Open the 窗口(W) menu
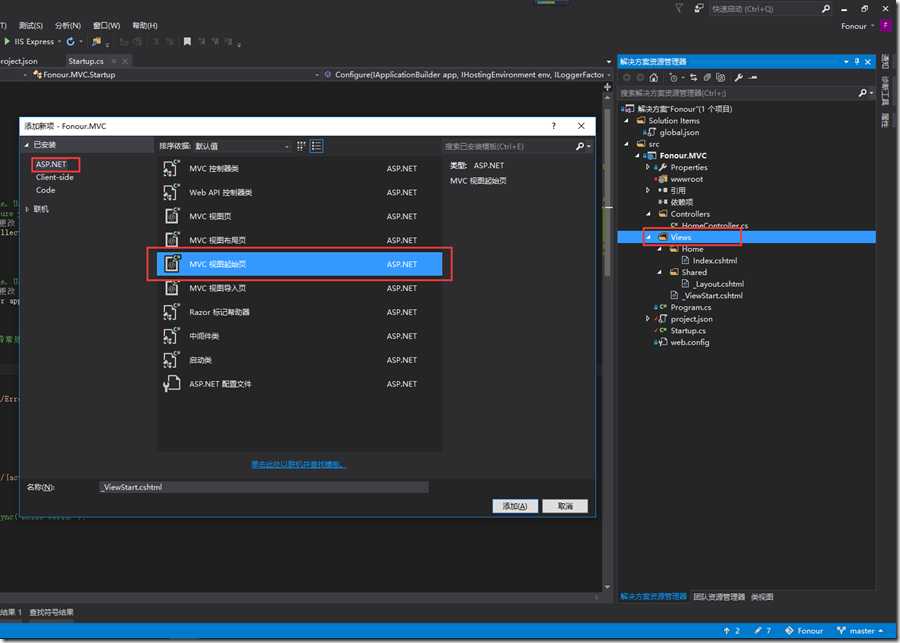Screen dimensions: 900x643 (106, 25)
